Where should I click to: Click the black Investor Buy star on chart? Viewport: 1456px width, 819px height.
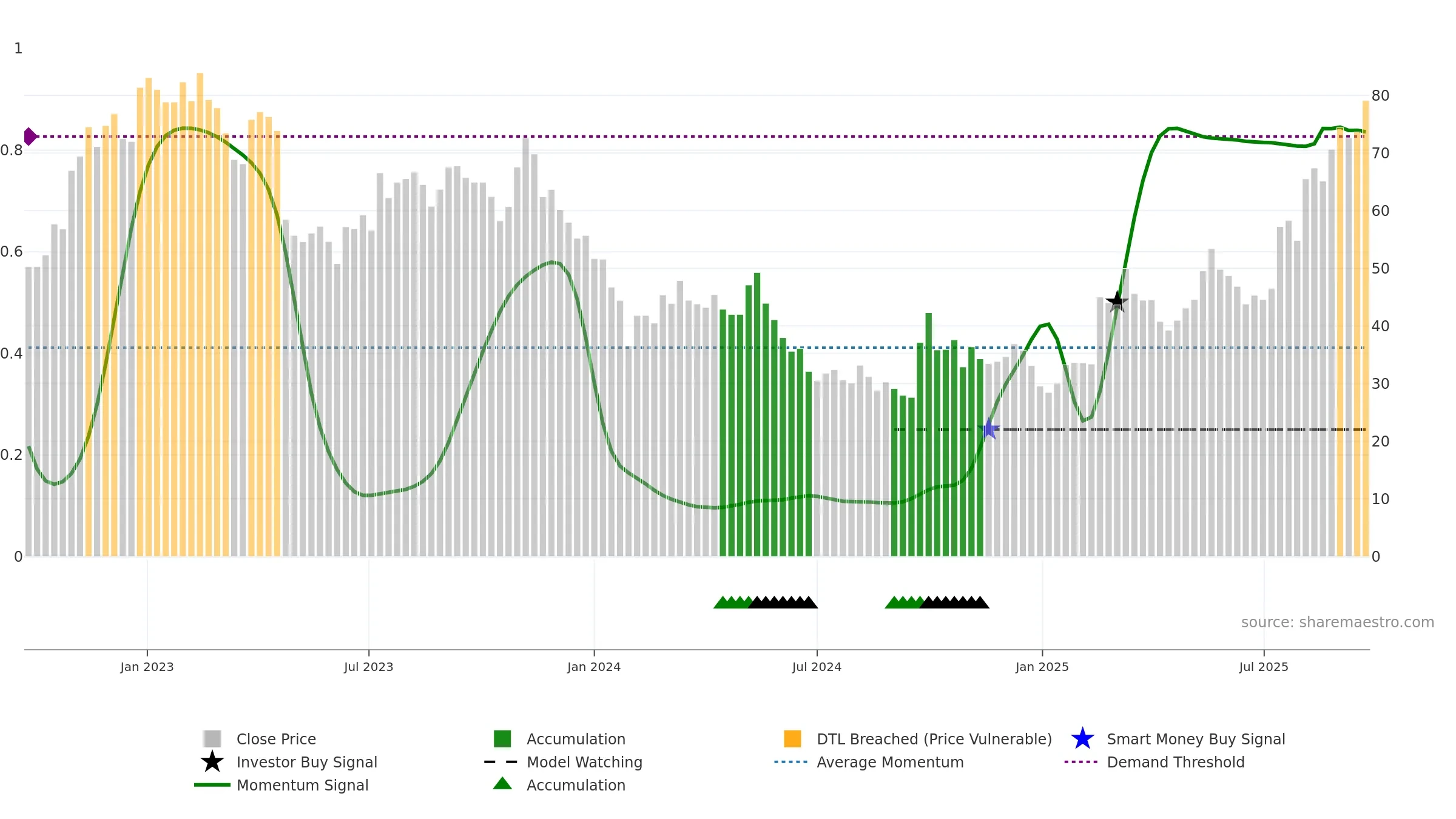[x=1117, y=302]
